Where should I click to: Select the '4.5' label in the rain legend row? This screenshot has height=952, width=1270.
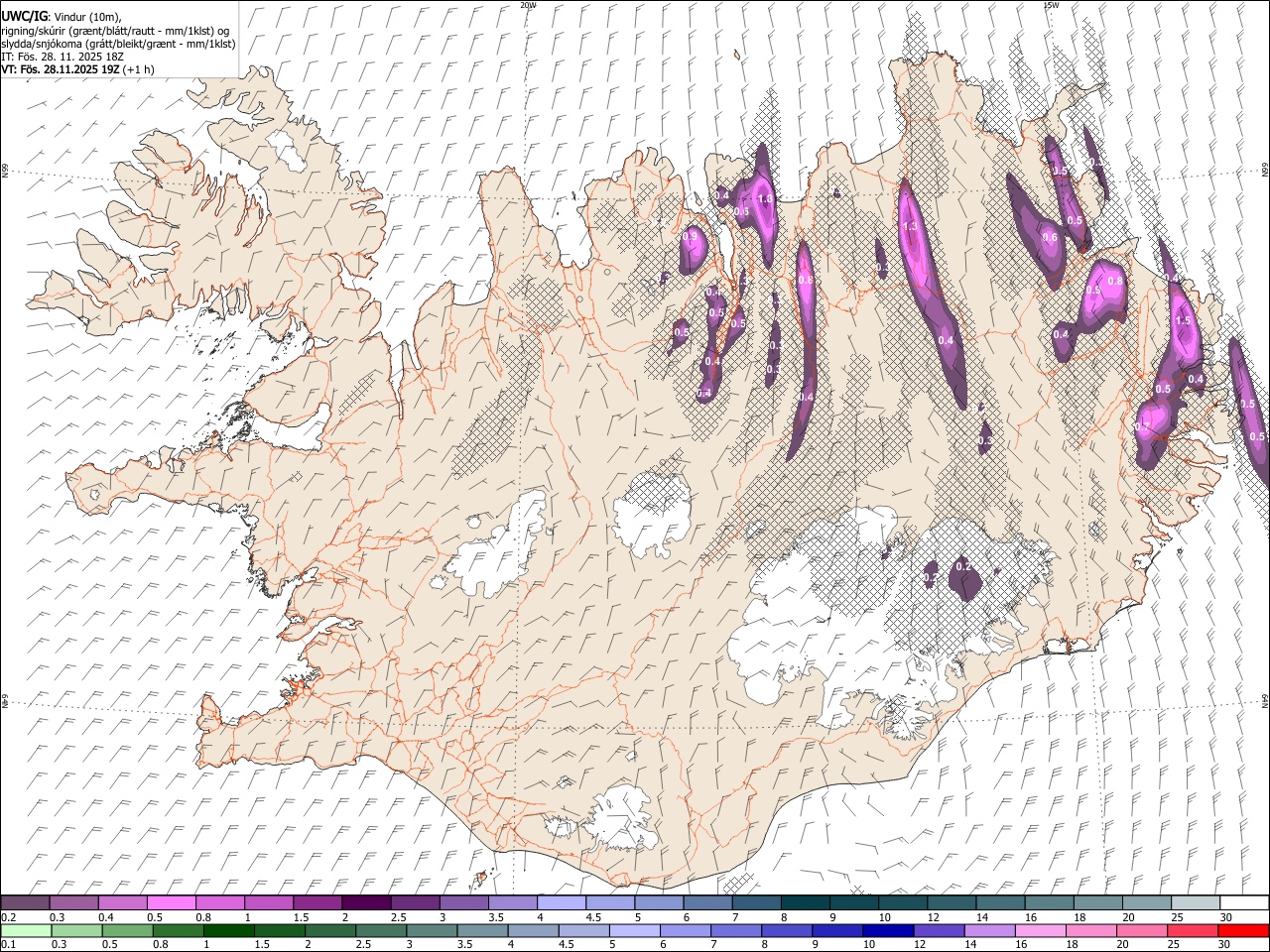click(566, 945)
